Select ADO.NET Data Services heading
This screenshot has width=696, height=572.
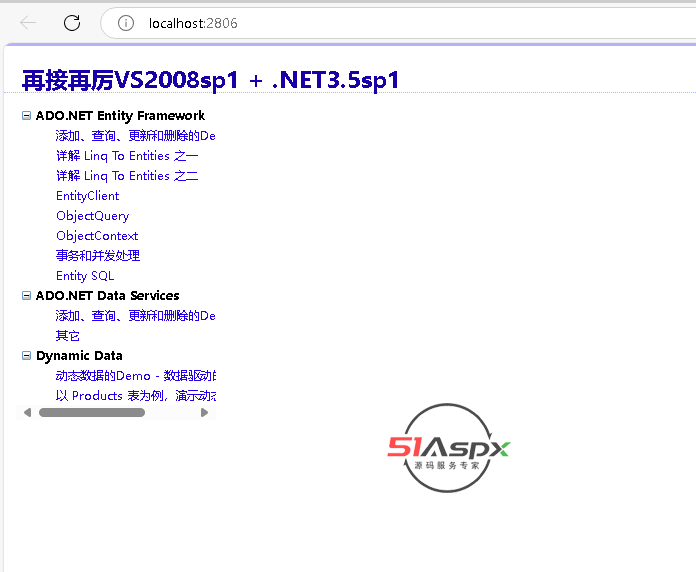(x=107, y=296)
